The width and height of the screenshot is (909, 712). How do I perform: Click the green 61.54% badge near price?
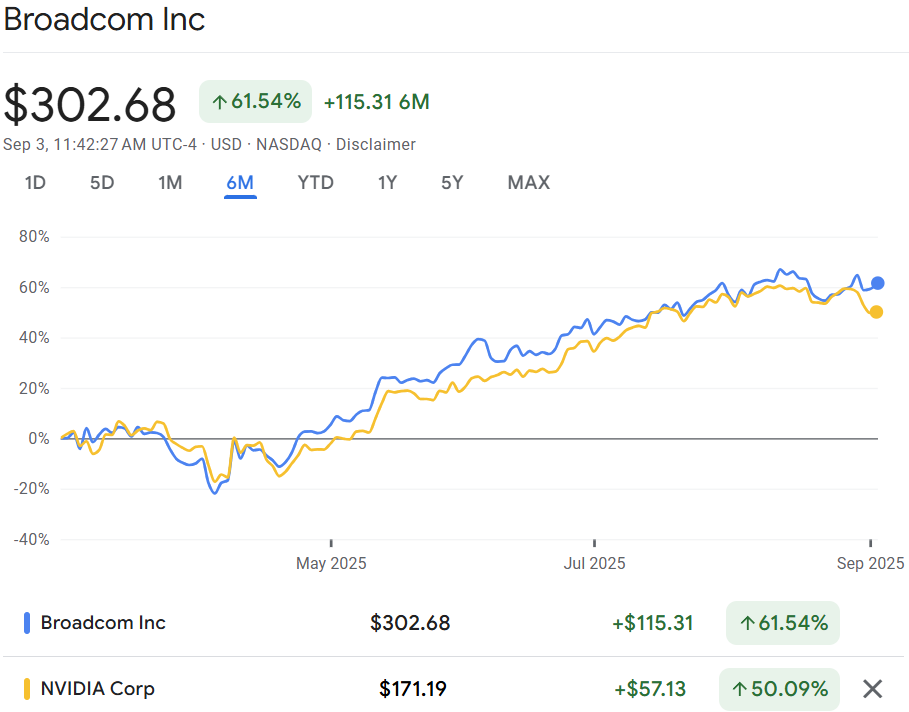pyautogui.click(x=256, y=101)
